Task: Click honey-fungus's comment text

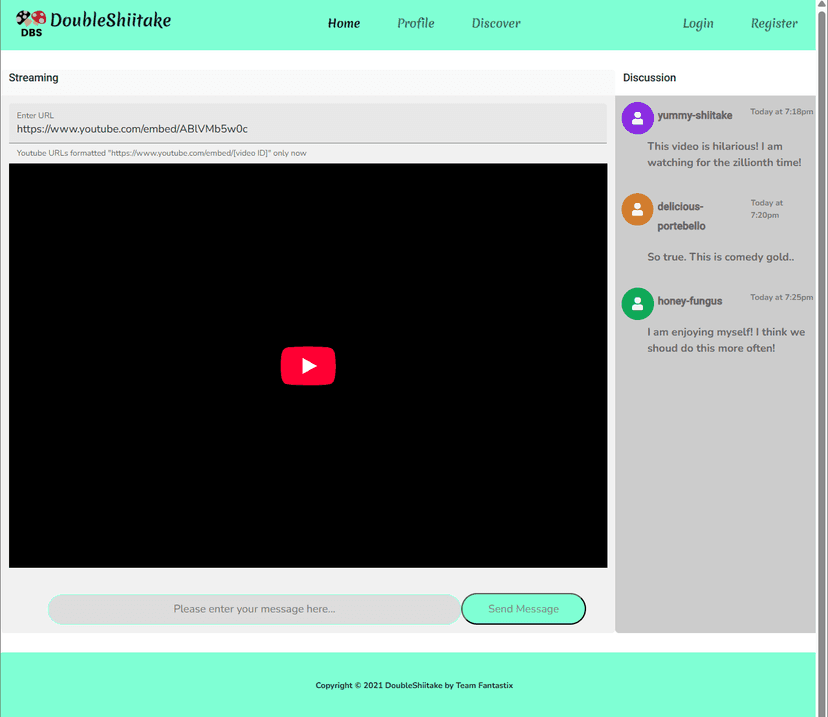Action: [x=726, y=340]
